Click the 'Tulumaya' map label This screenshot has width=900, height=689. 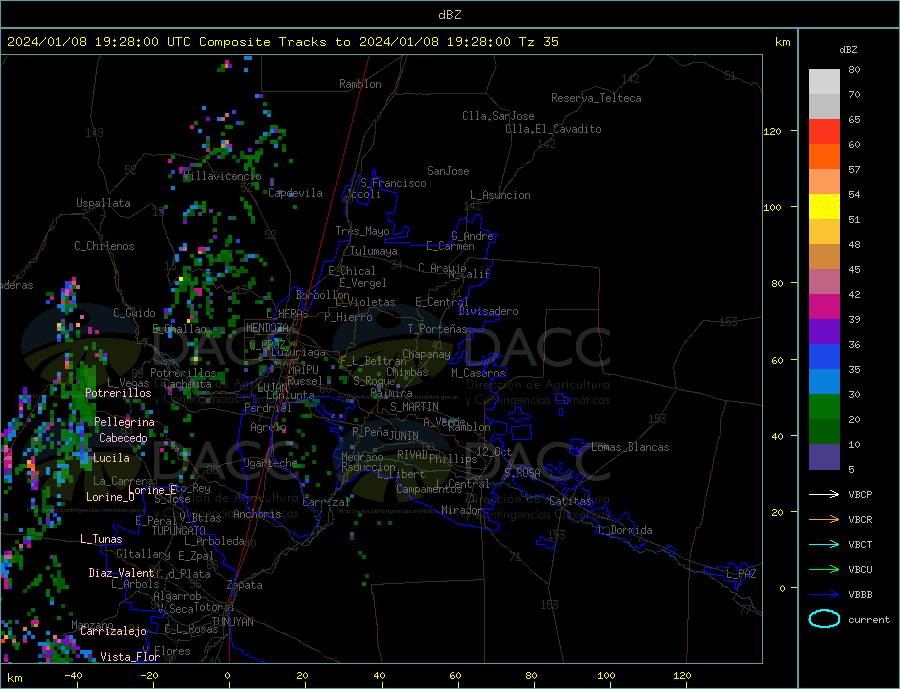pyautogui.click(x=374, y=251)
